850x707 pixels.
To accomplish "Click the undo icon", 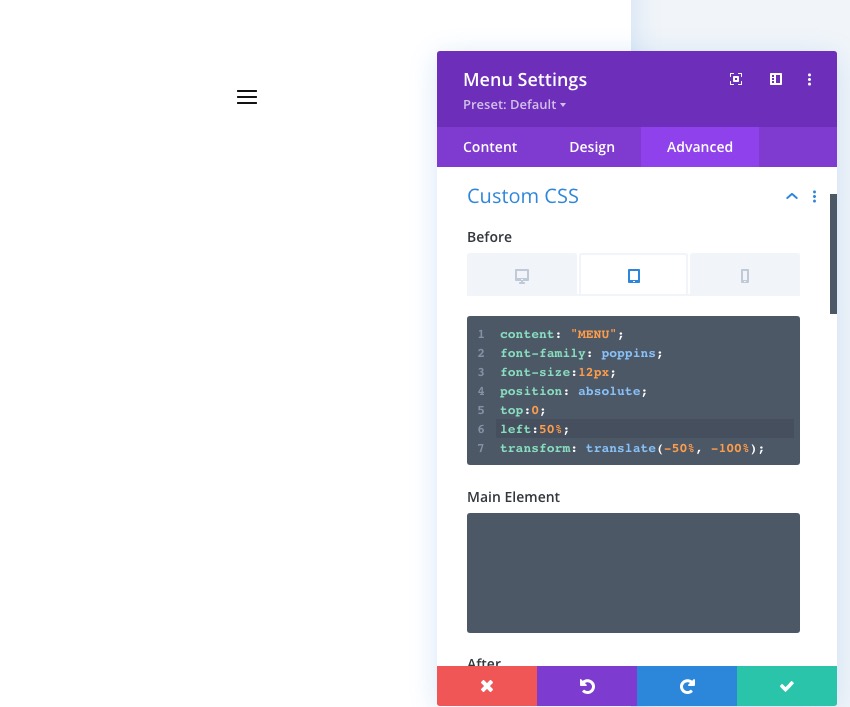I will tap(587, 686).
